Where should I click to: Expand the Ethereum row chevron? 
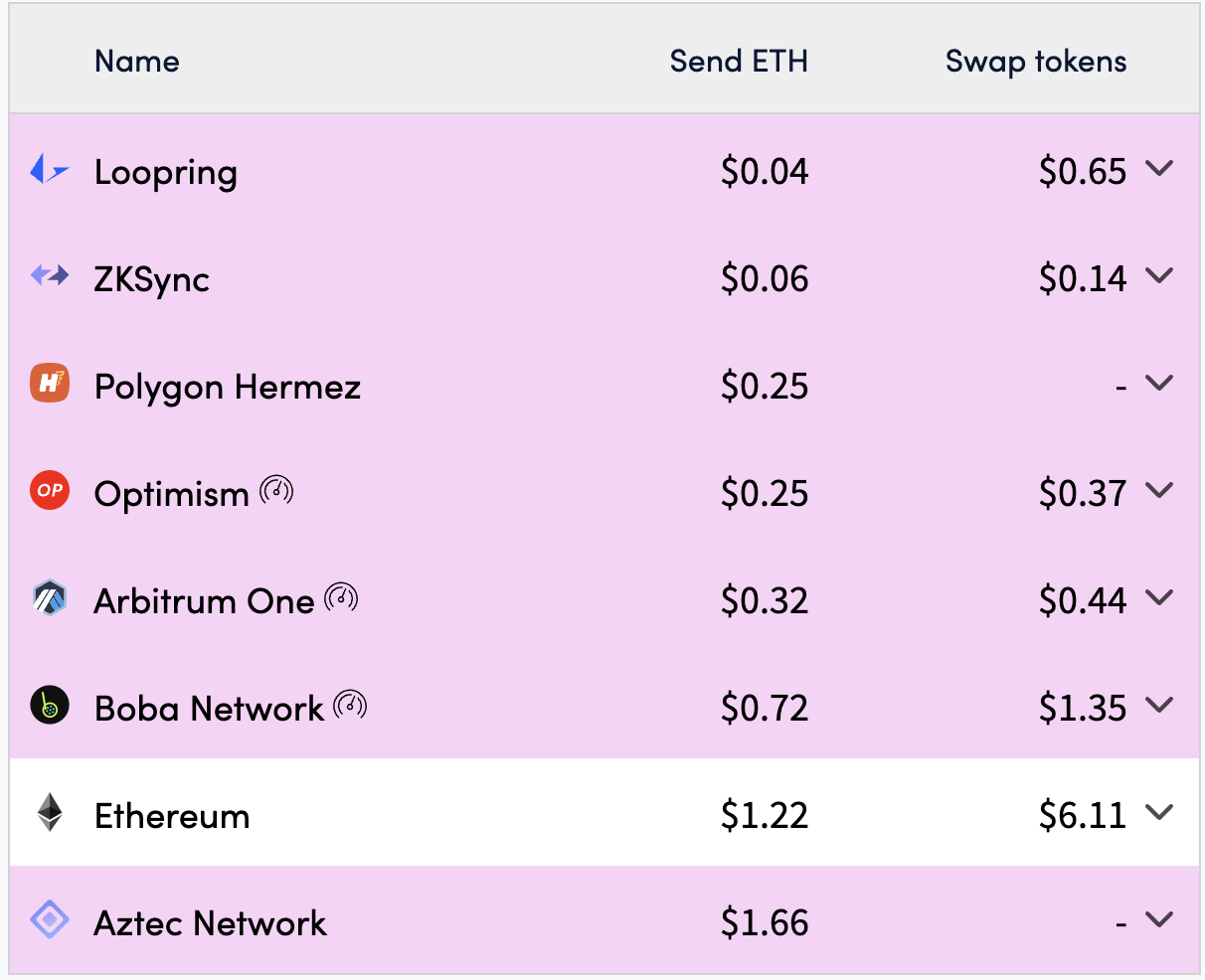click(x=1159, y=813)
